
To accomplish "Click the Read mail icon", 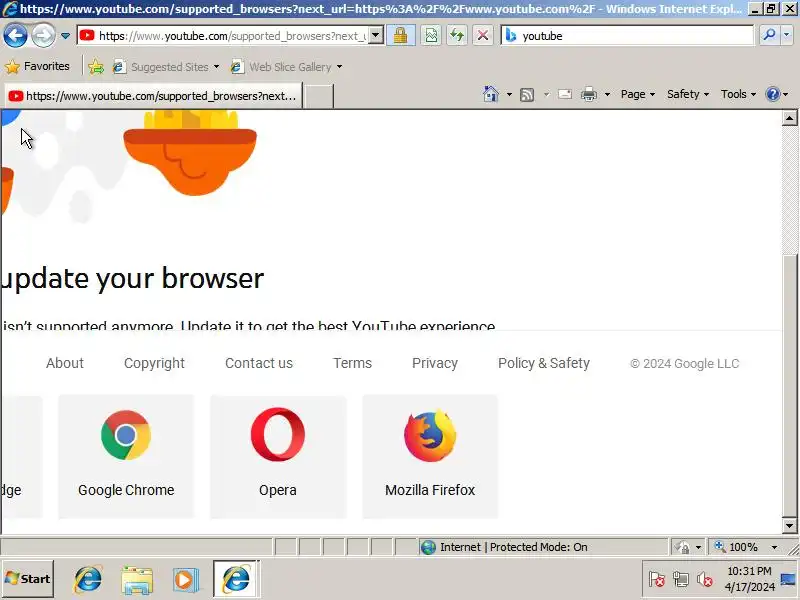I will tap(565, 94).
